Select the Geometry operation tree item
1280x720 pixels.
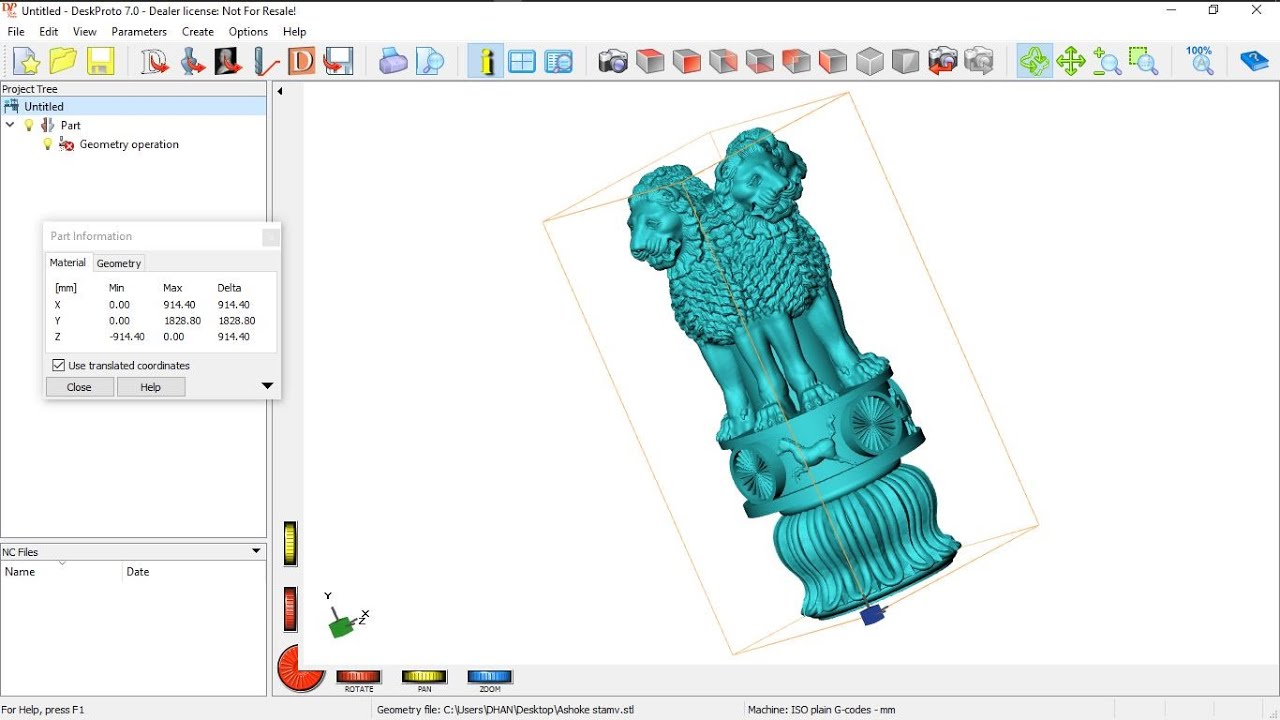coord(129,144)
